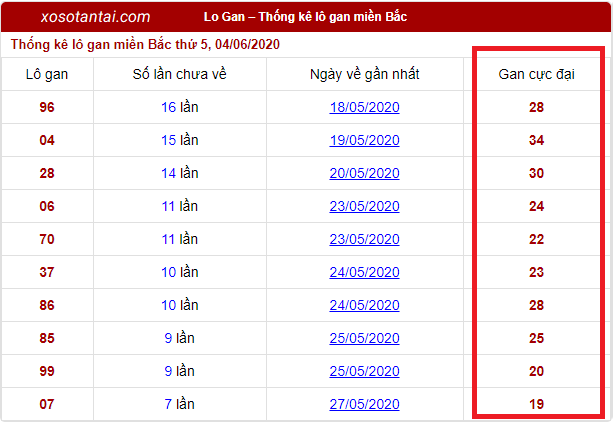Click the 'Lô gan' column header
Image resolution: width=614 pixels, height=425 pixels.
pyautogui.click(x=47, y=74)
